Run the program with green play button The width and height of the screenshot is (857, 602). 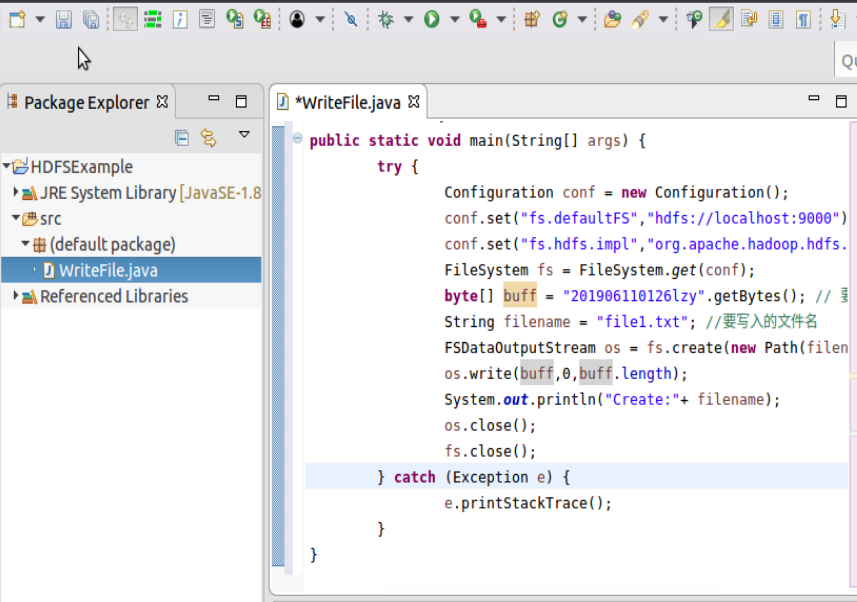click(432, 19)
